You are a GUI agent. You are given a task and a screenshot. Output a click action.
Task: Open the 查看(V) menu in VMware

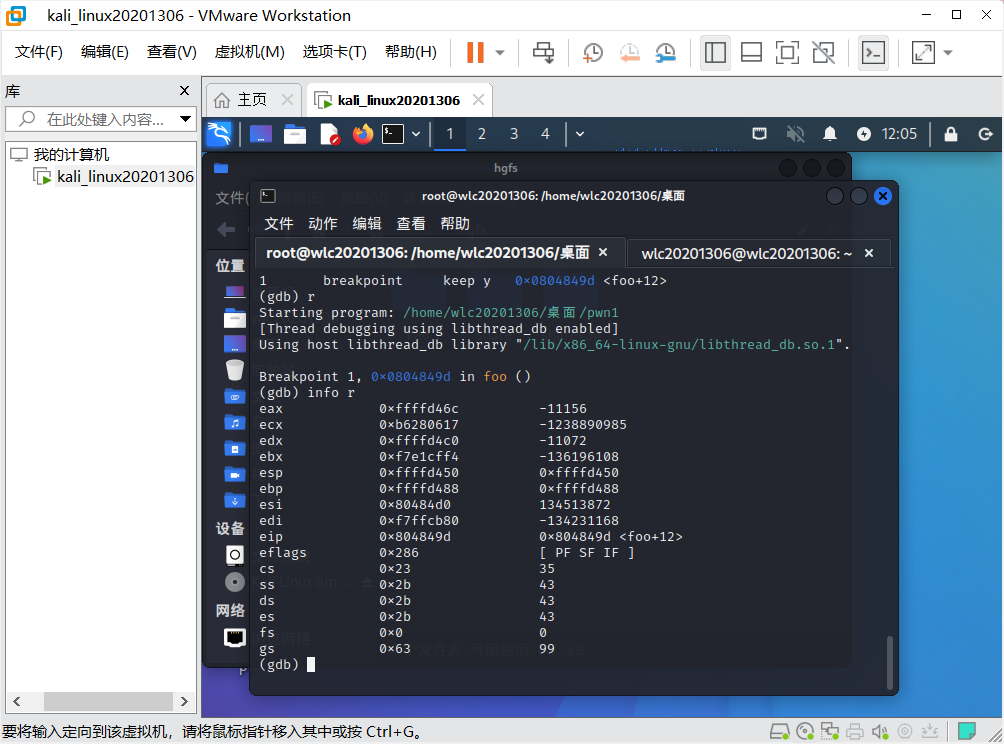tap(172, 52)
